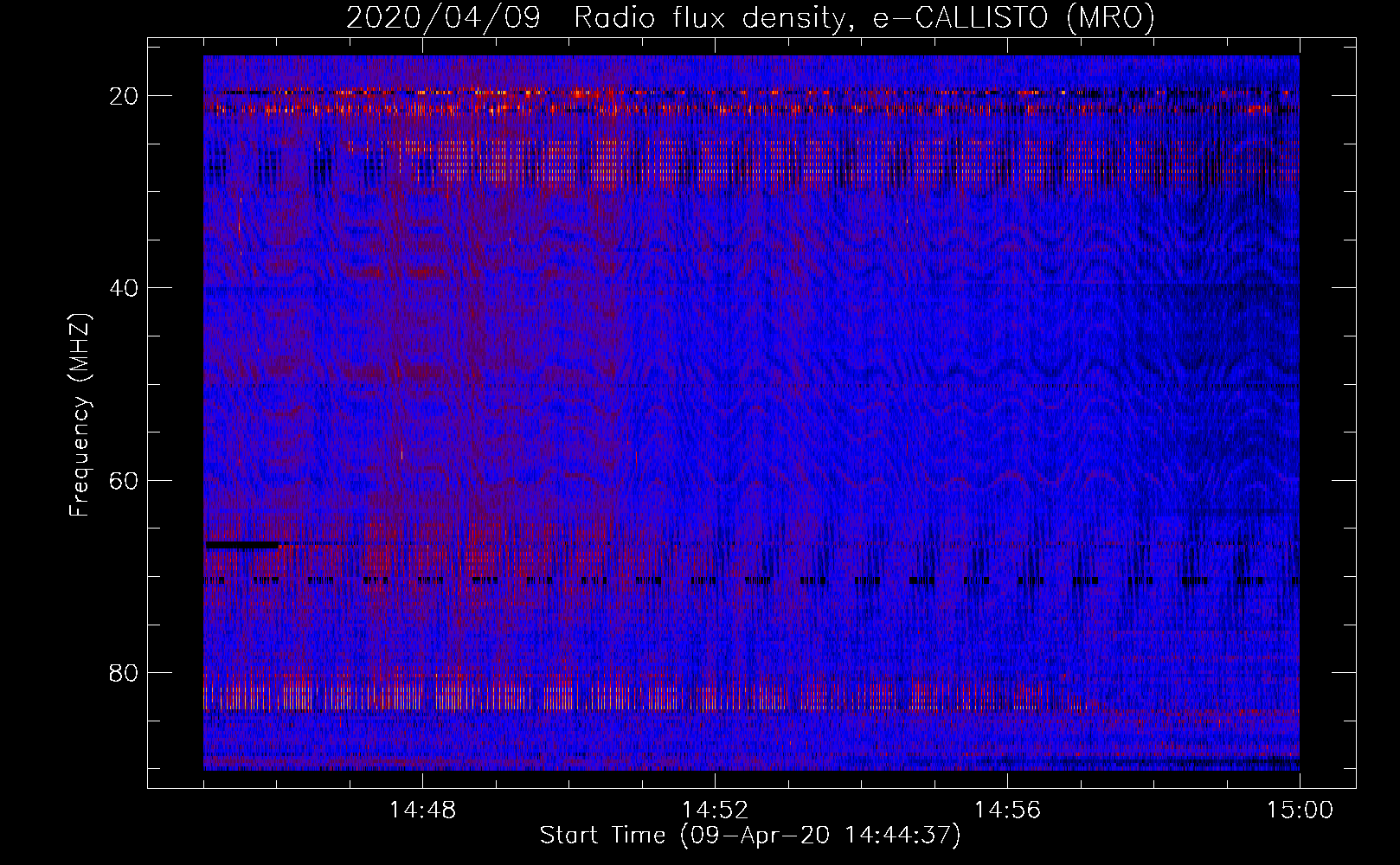
Task: Click the 40 MHz frequency tick label
Action: click(x=124, y=288)
